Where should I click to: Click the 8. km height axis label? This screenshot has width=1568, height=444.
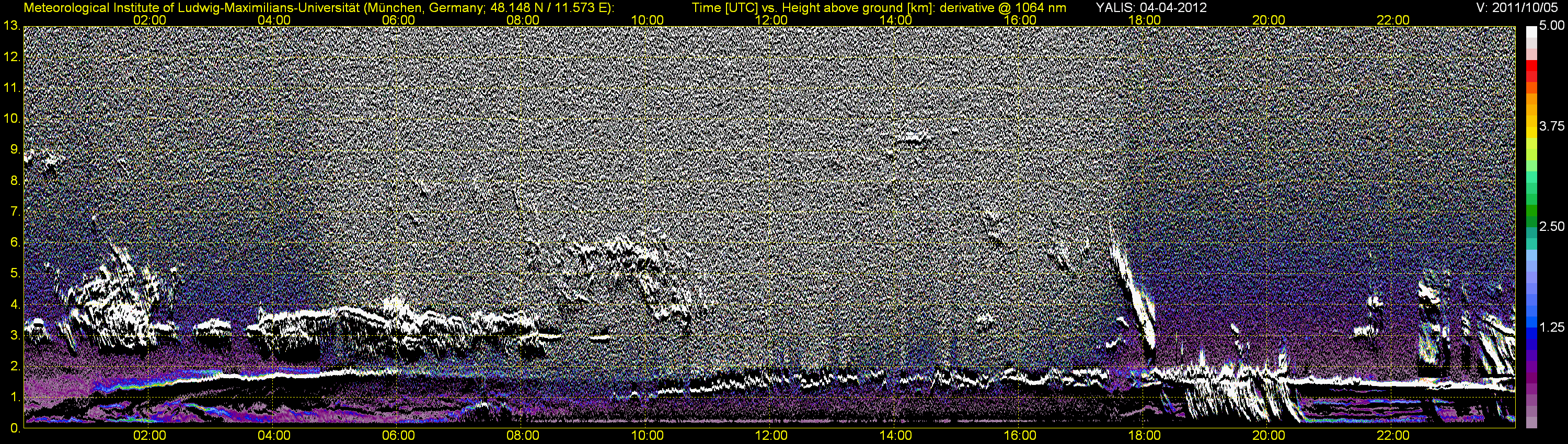pos(15,181)
